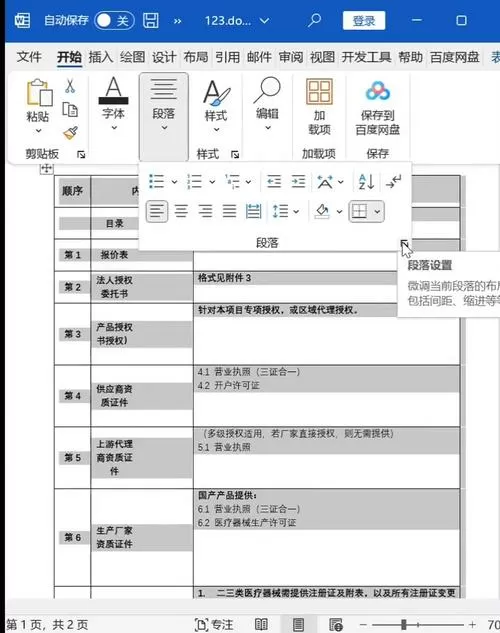Expand the line spacing arrow

296,212
